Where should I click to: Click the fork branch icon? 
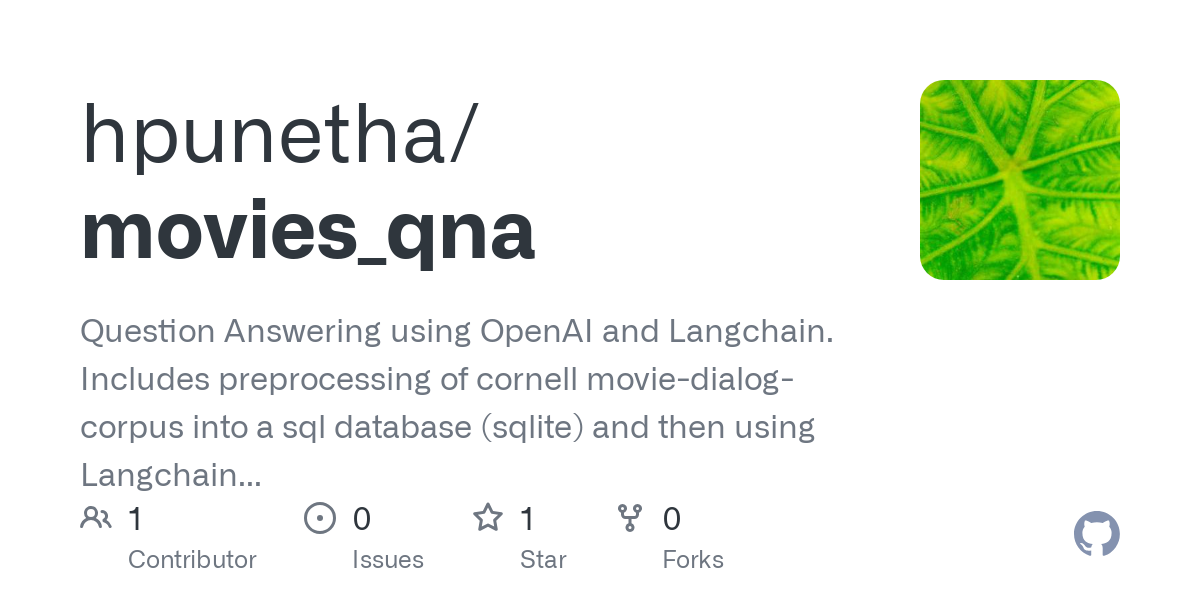pyautogui.click(x=630, y=518)
